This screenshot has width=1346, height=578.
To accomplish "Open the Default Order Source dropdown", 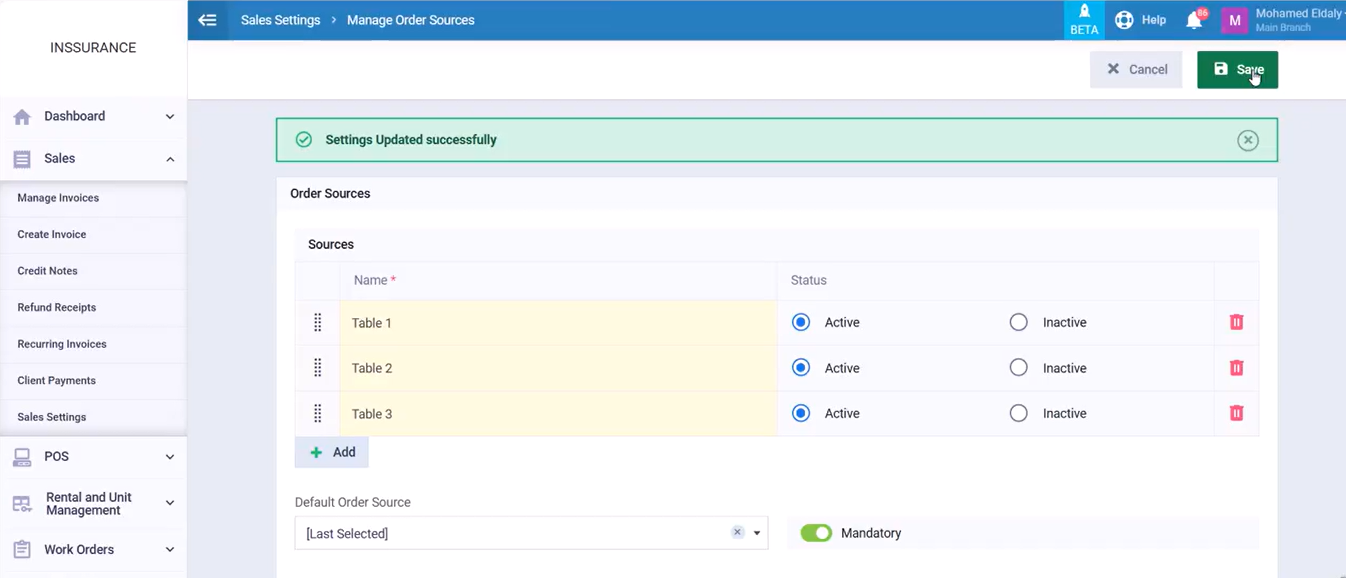I will 757,533.
